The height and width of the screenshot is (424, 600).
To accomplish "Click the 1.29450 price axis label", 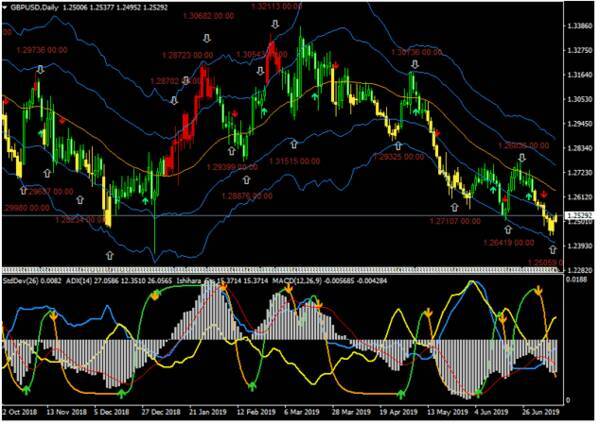I will (x=580, y=124).
